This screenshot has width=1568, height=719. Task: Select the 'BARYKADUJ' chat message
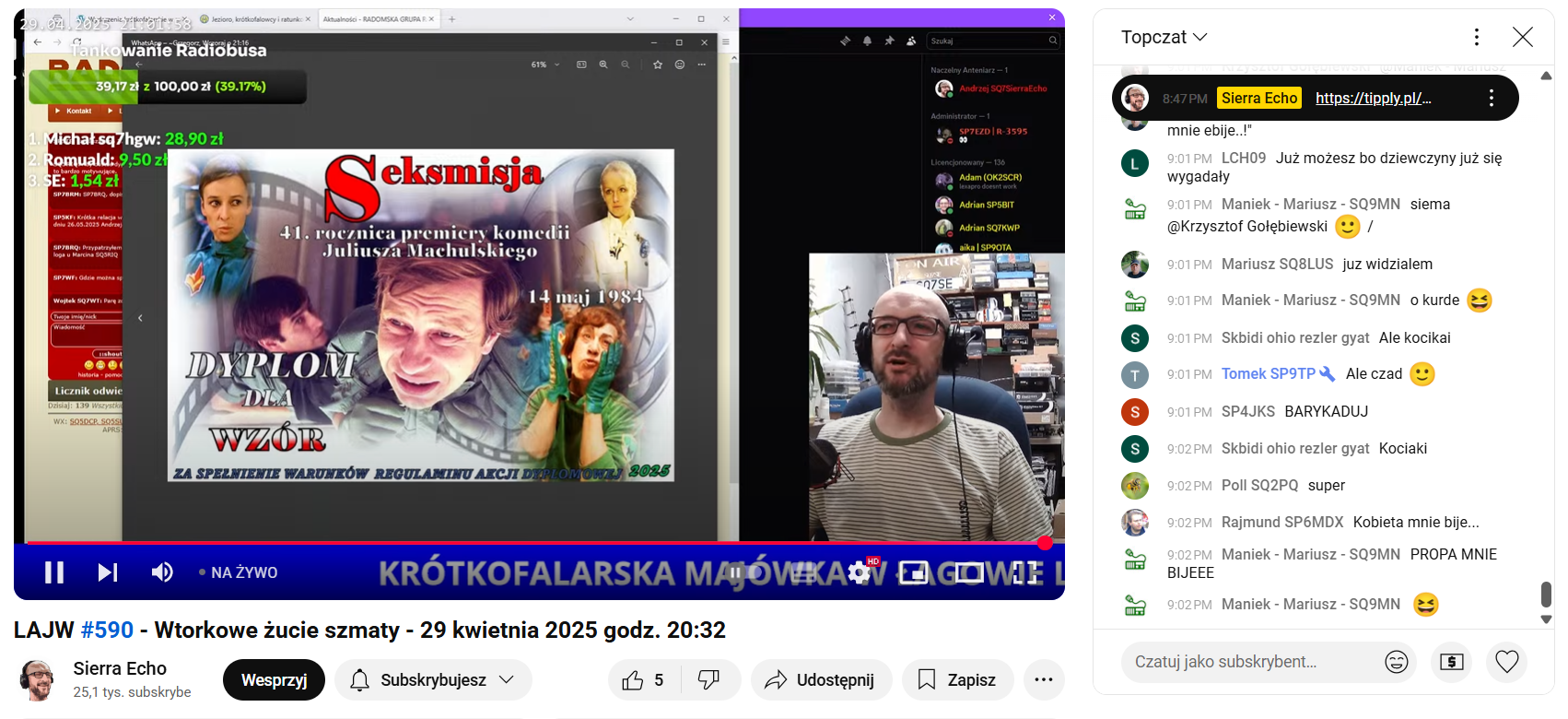[1326, 412]
